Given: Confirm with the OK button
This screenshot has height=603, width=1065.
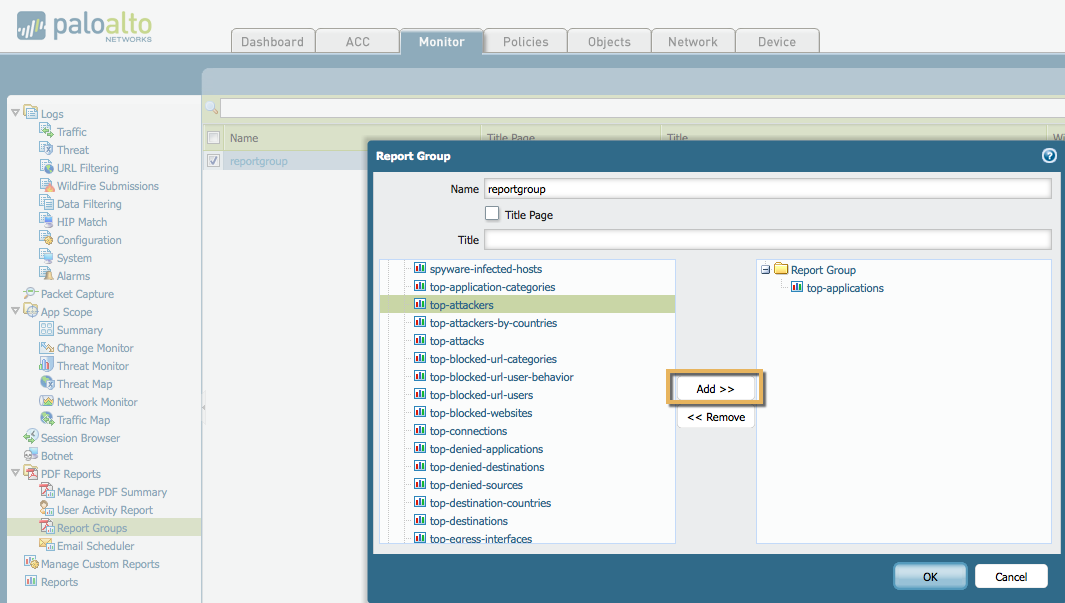Looking at the screenshot, I should tap(930, 577).
